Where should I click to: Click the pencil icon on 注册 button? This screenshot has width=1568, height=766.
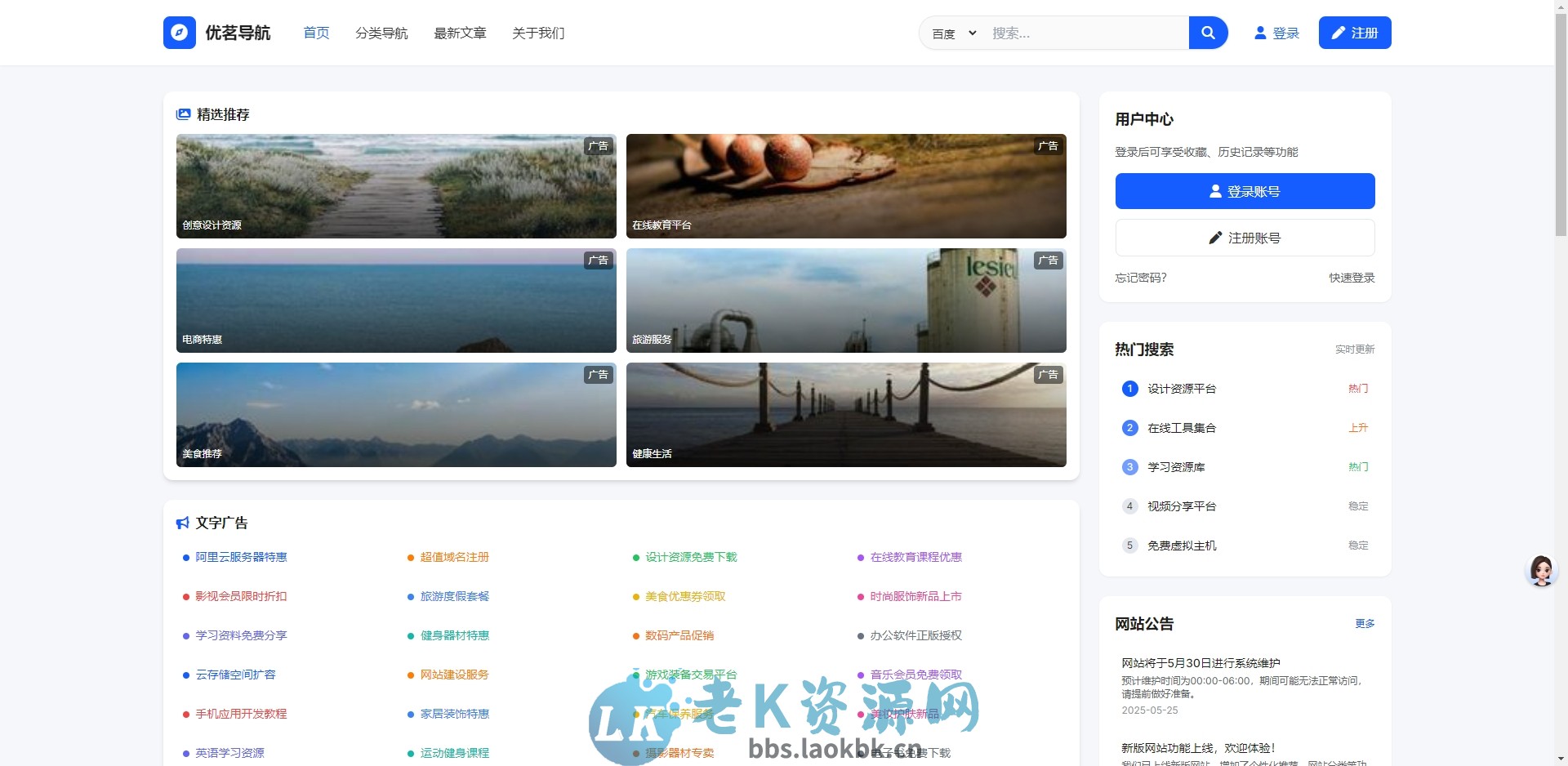[x=1337, y=33]
